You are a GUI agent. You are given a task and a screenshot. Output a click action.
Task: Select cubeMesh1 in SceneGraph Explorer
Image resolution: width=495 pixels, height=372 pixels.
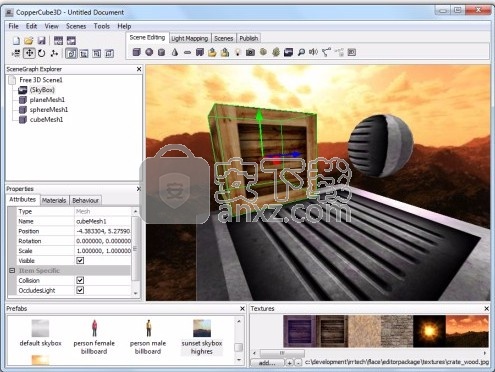click(x=46, y=119)
